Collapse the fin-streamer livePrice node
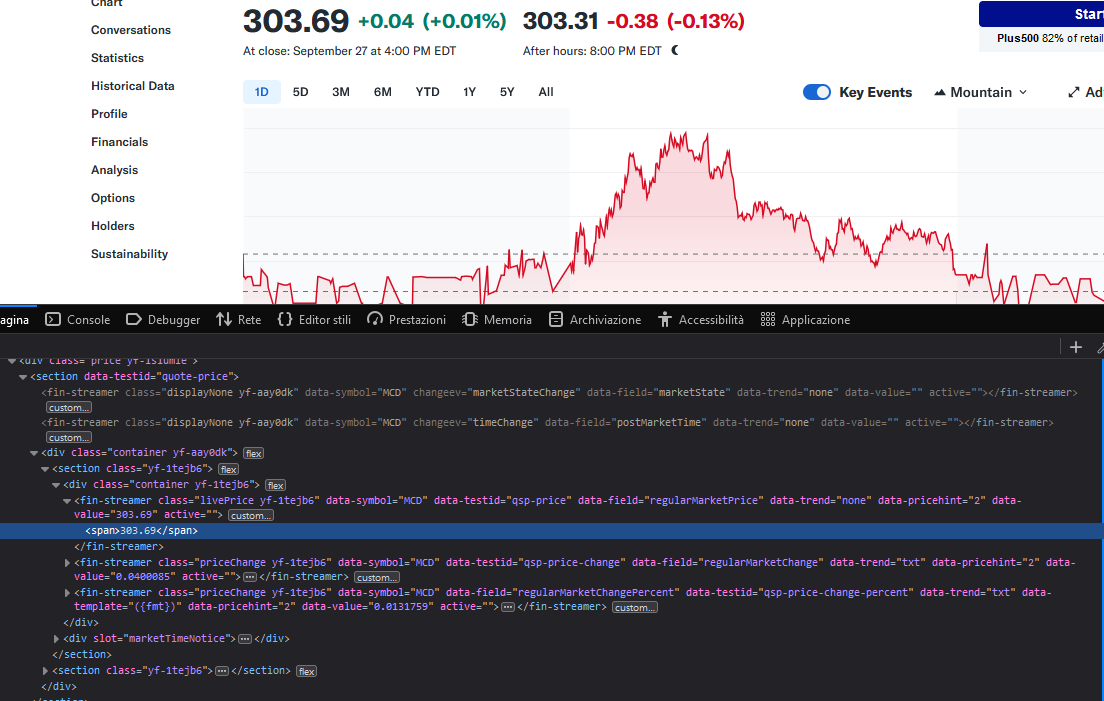1104x701 pixels. pyautogui.click(x=67, y=501)
